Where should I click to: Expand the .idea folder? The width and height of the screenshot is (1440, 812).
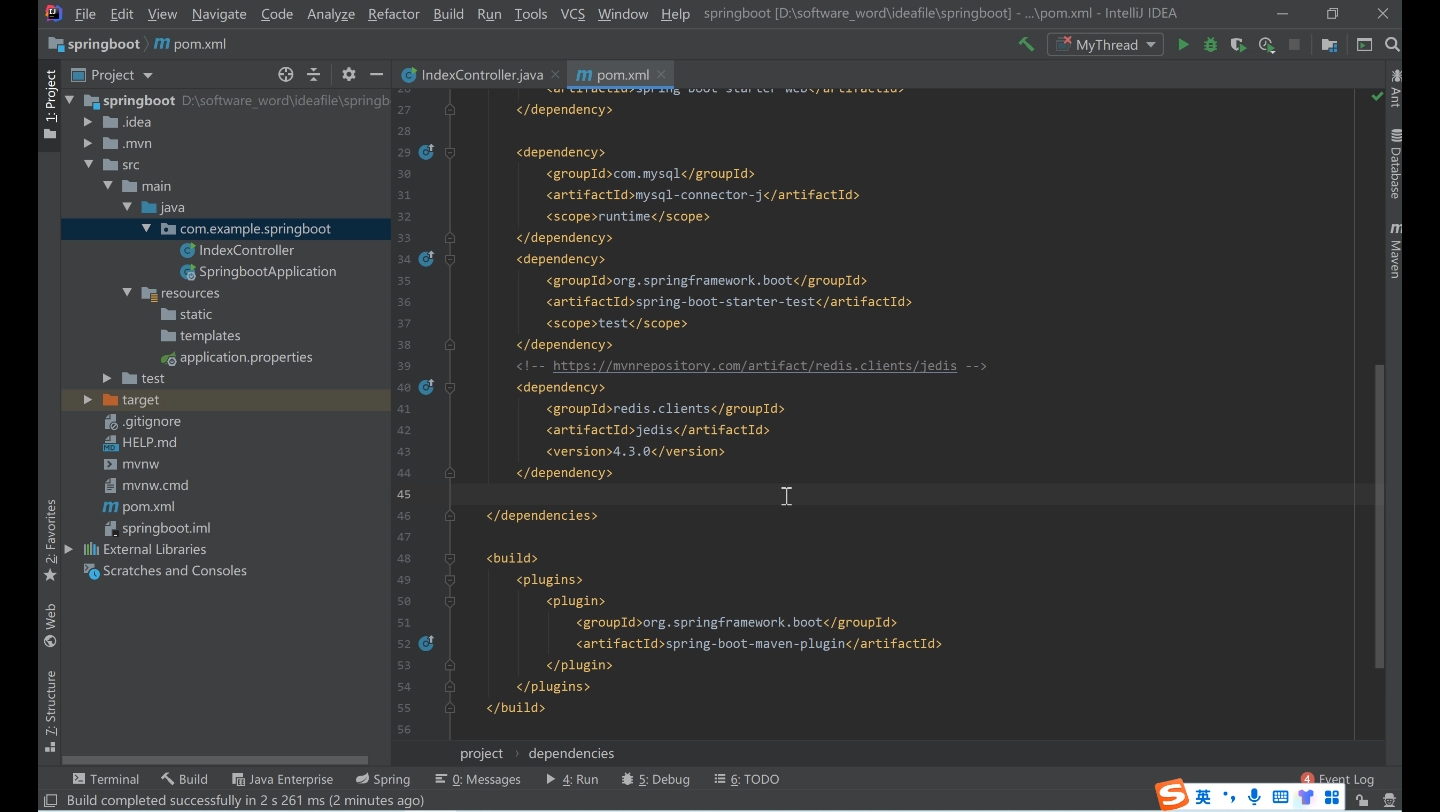point(88,122)
